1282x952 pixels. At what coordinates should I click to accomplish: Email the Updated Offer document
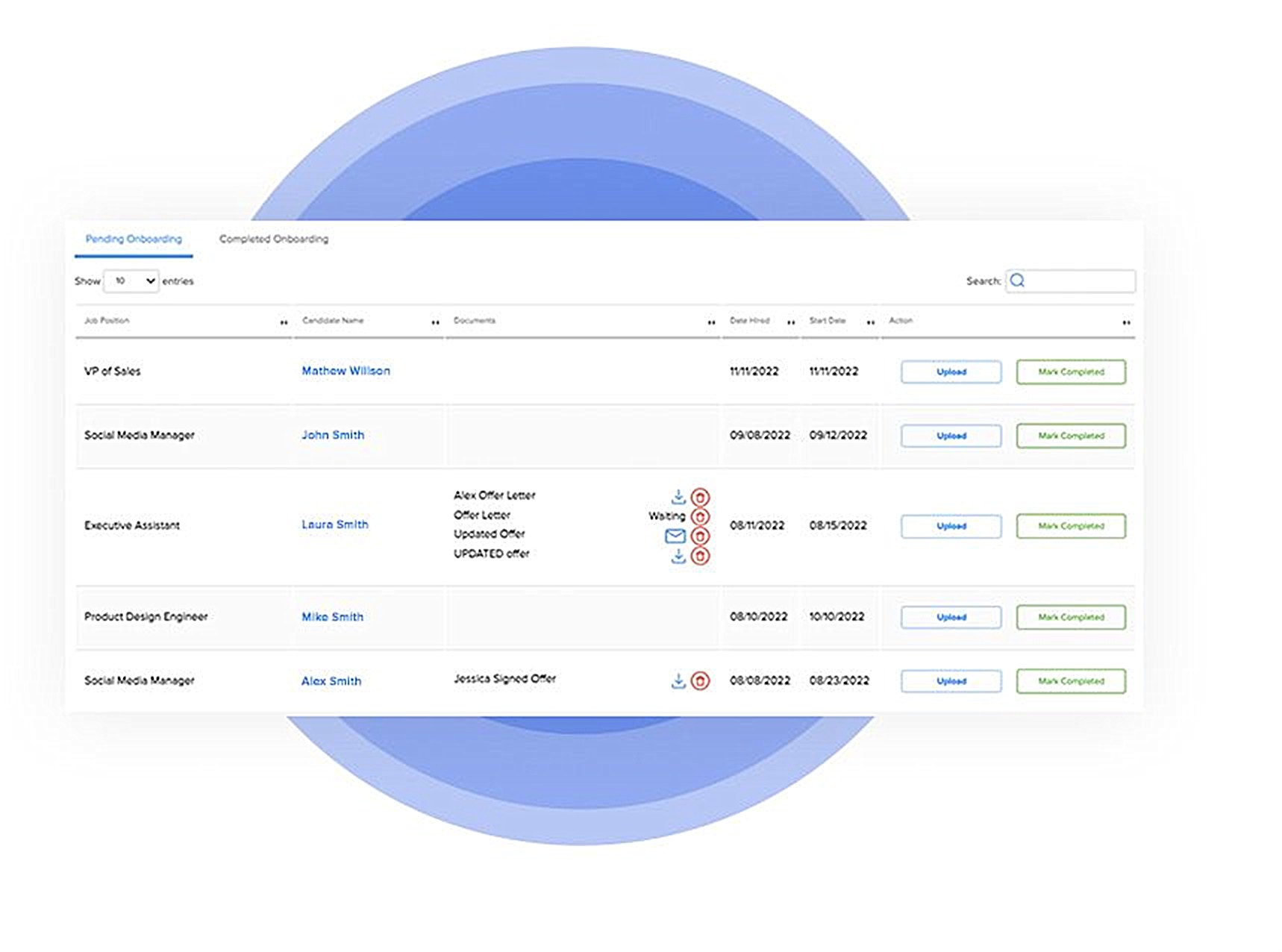pos(675,536)
